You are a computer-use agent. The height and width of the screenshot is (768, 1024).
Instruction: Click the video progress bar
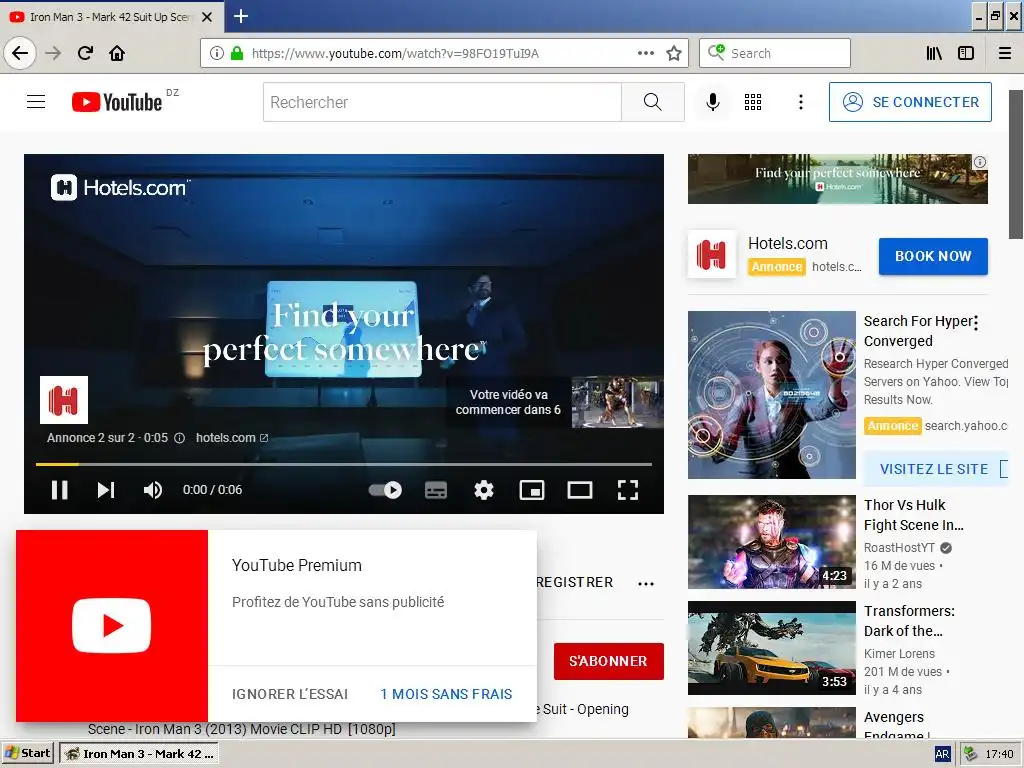(344, 464)
